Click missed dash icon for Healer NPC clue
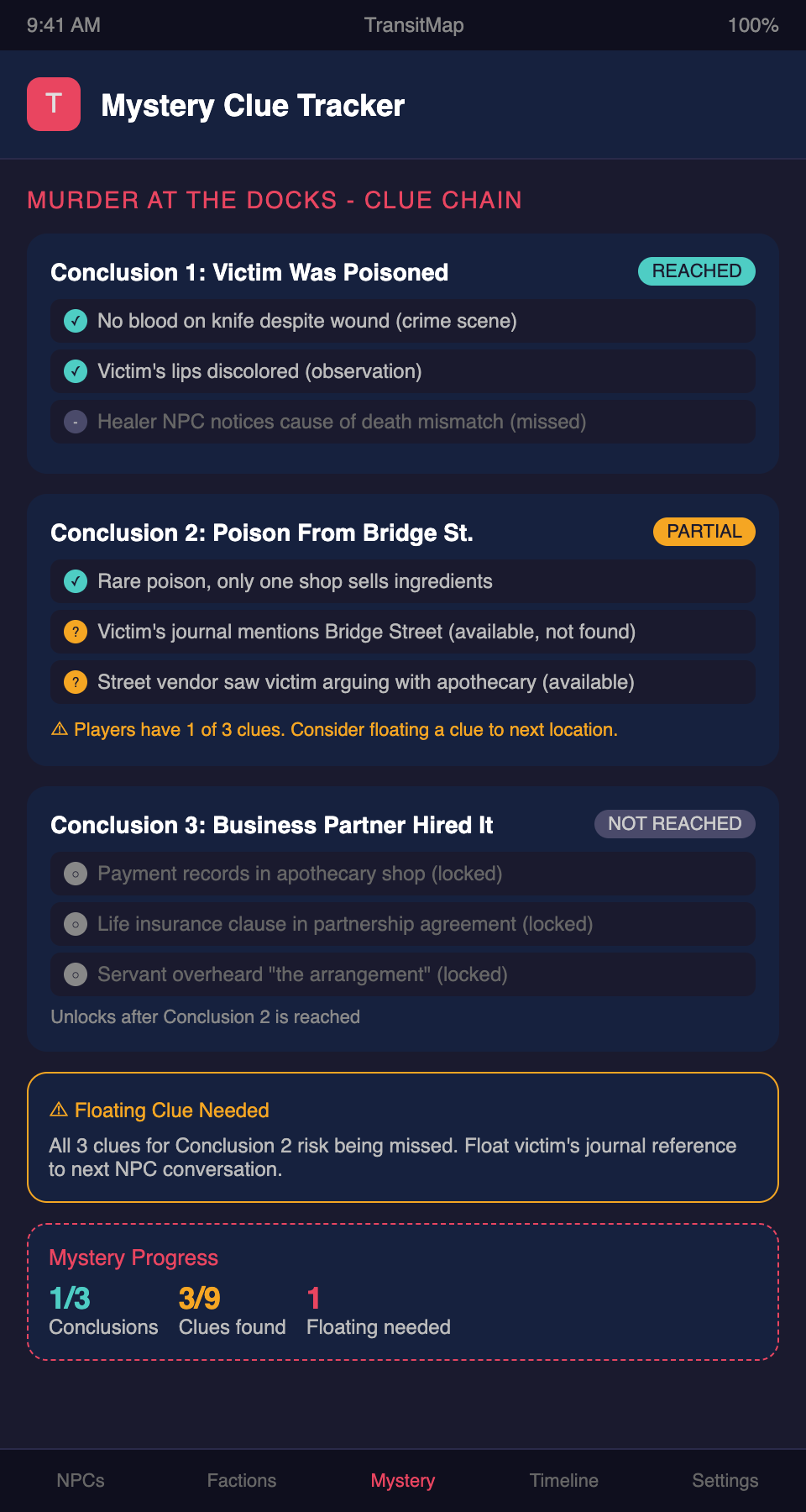 pyautogui.click(x=76, y=422)
